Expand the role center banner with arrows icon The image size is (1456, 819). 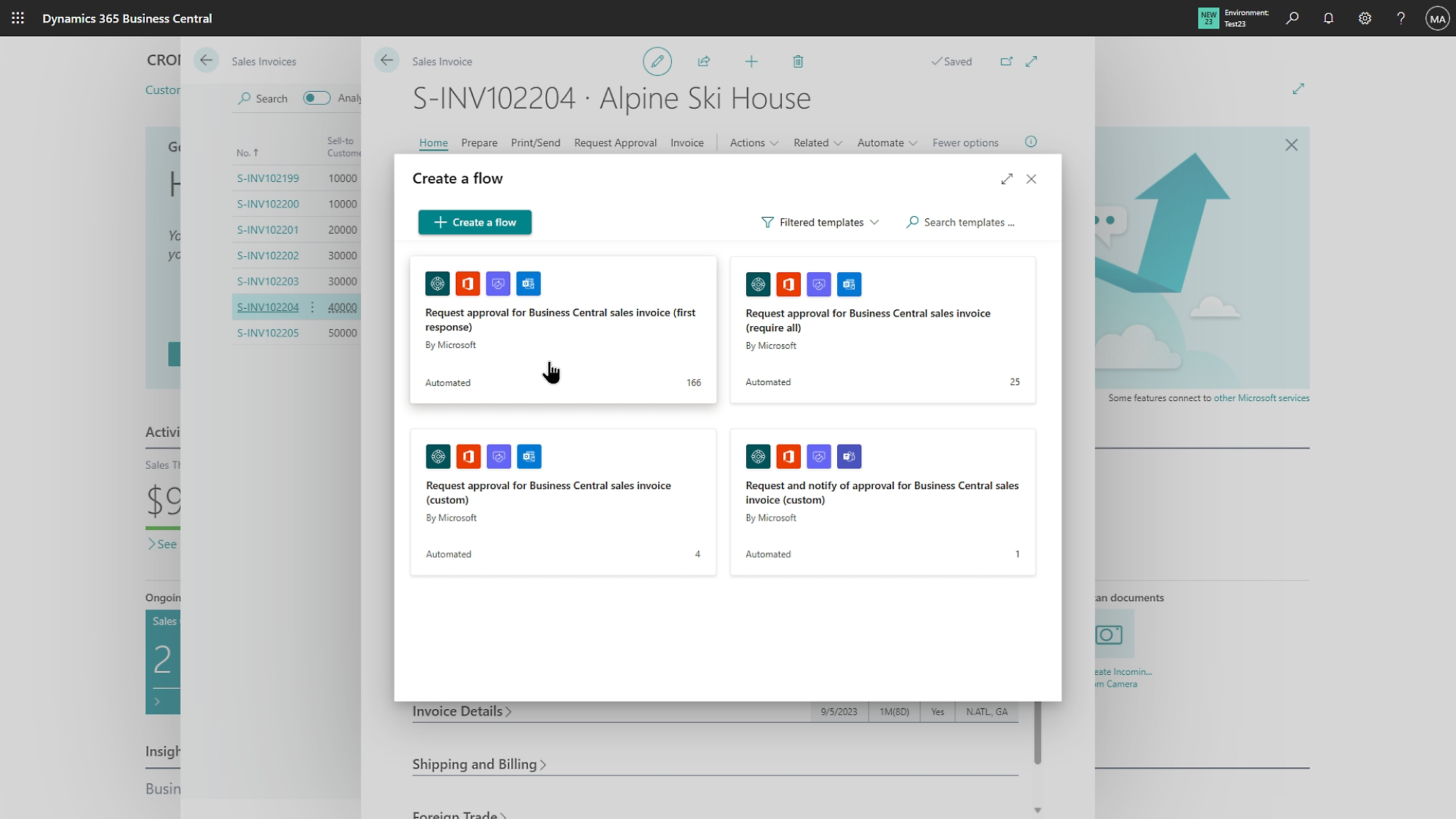[x=1298, y=89]
